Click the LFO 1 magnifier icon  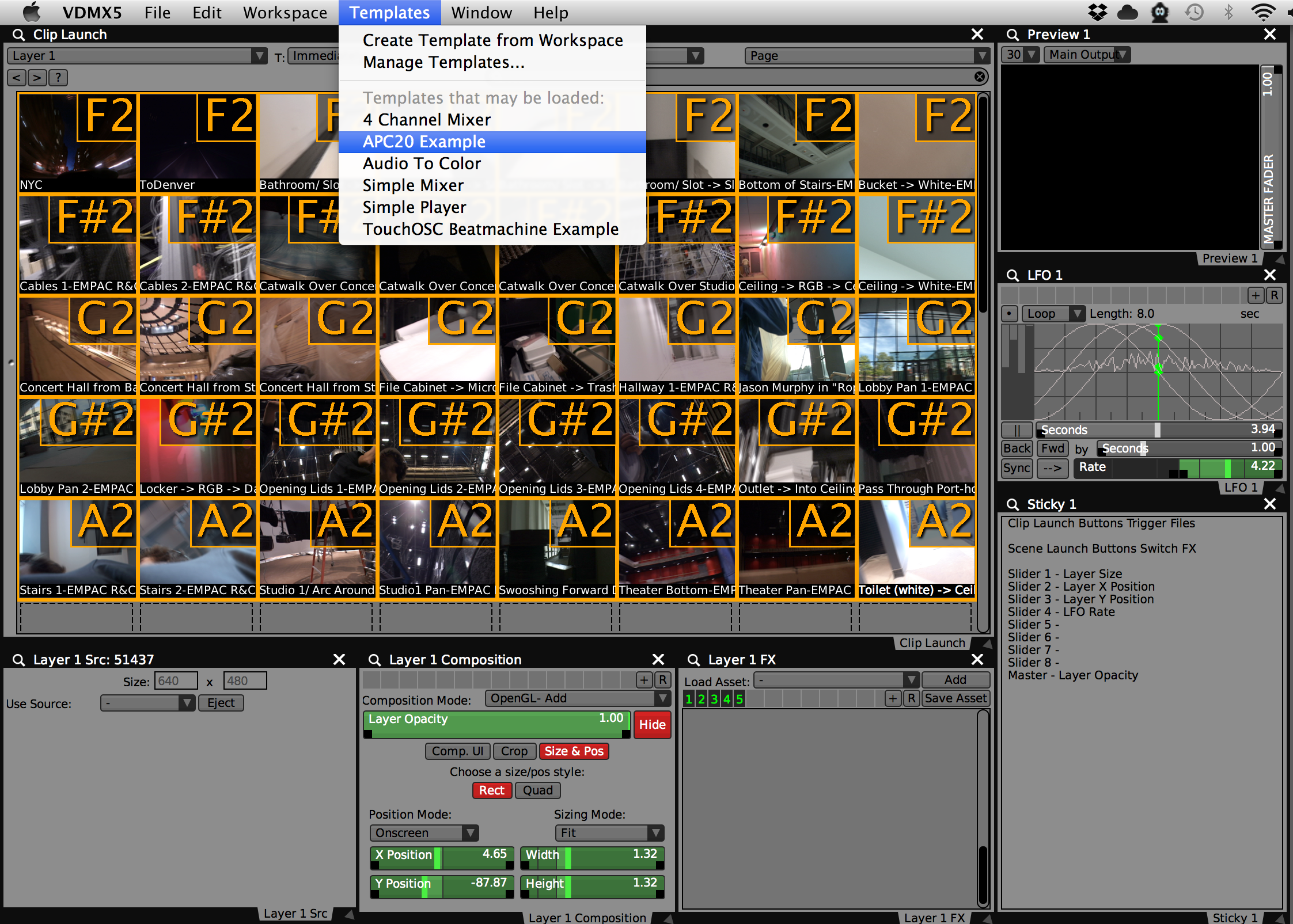[x=1013, y=275]
